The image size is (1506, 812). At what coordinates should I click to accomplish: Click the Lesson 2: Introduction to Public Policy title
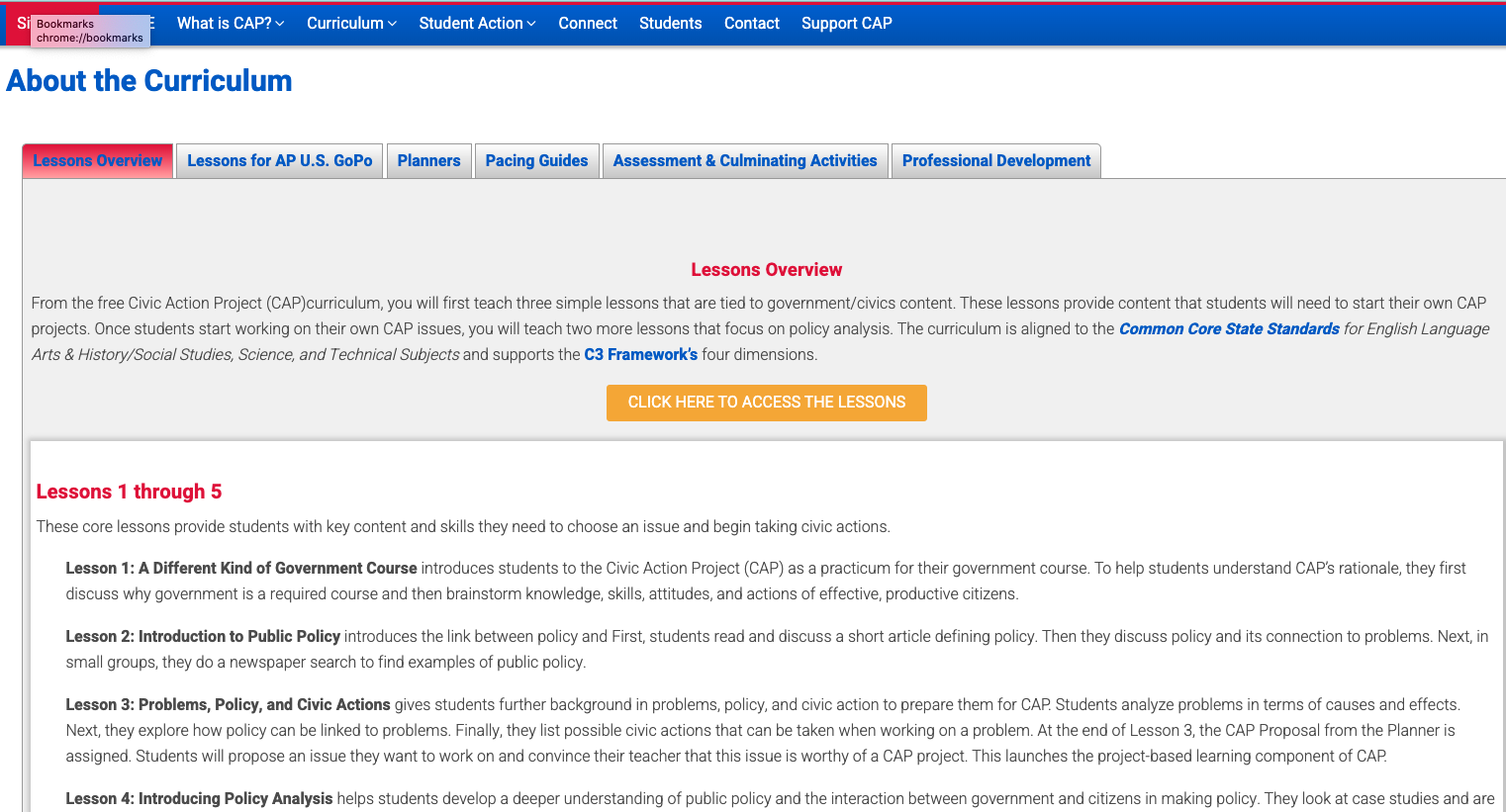pos(203,637)
